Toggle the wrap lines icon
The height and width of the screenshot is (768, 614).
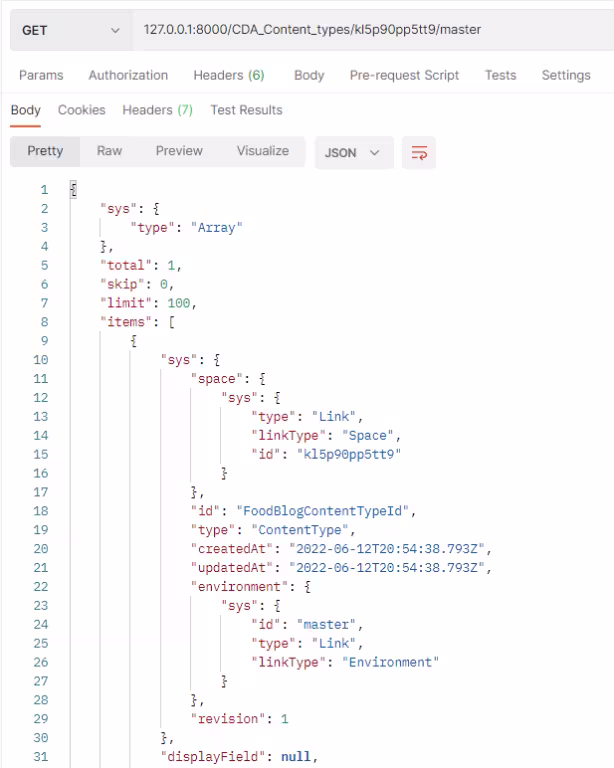click(x=419, y=153)
